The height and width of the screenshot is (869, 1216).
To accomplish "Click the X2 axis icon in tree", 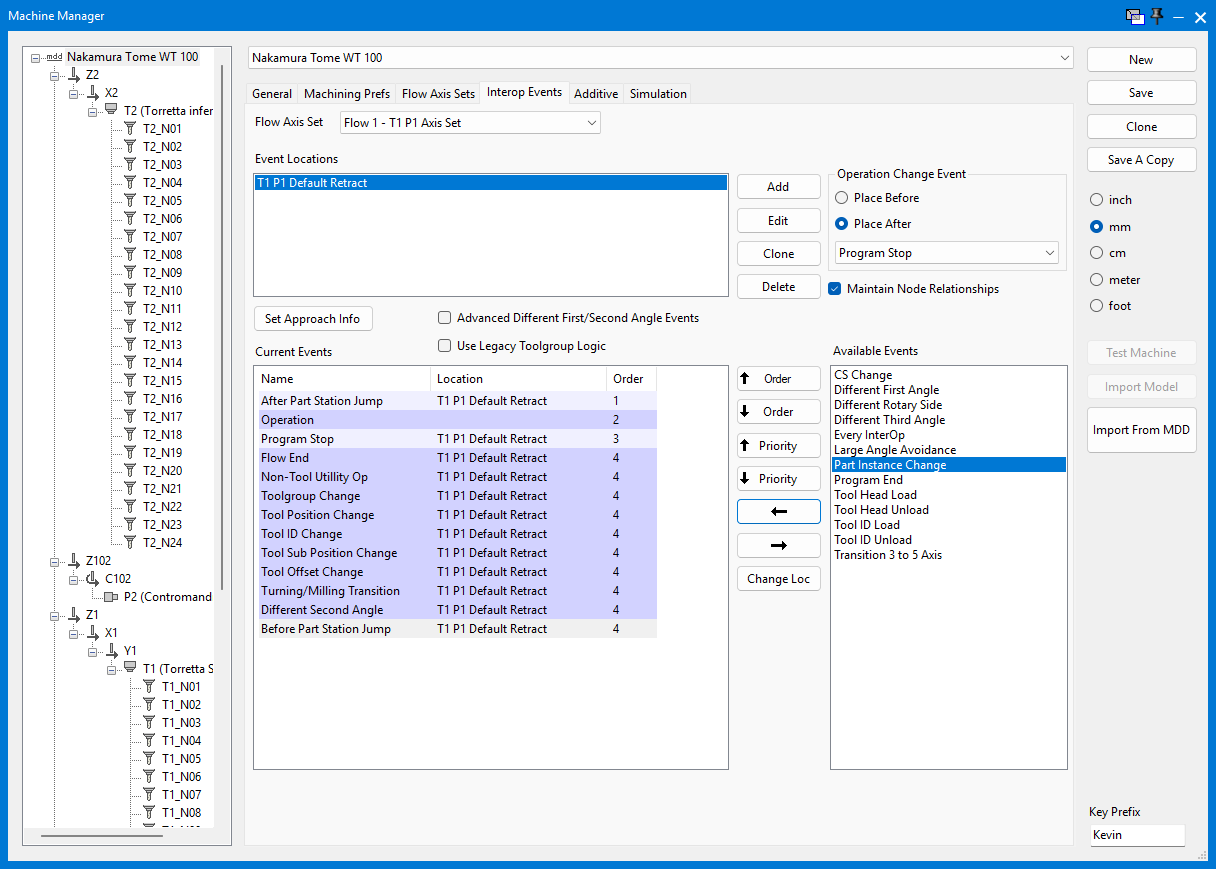I will pyautogui.click(x=92, y=93).
